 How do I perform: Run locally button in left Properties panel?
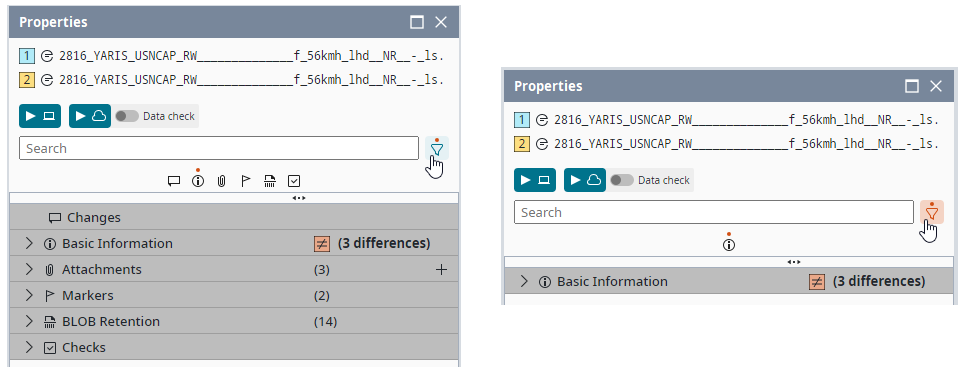[40, 116]
